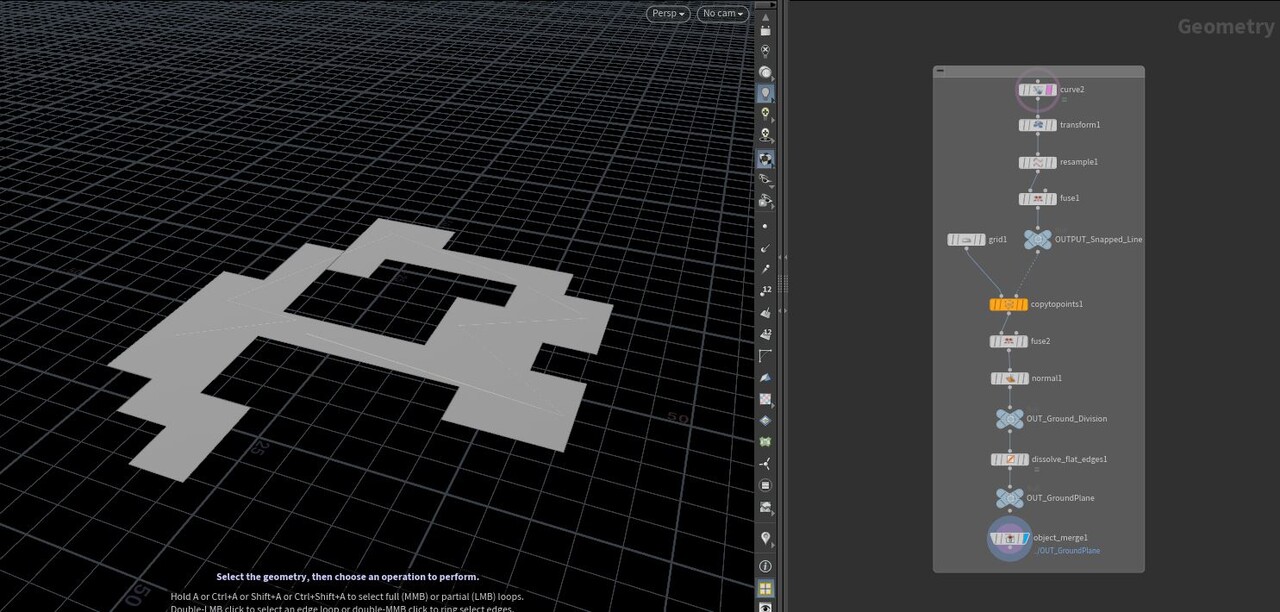The height and width of the screenshot is (612, 1280).
Task: Turn off viewport lighting with crossed-bulb icon
Action: [x=765, y=50]
